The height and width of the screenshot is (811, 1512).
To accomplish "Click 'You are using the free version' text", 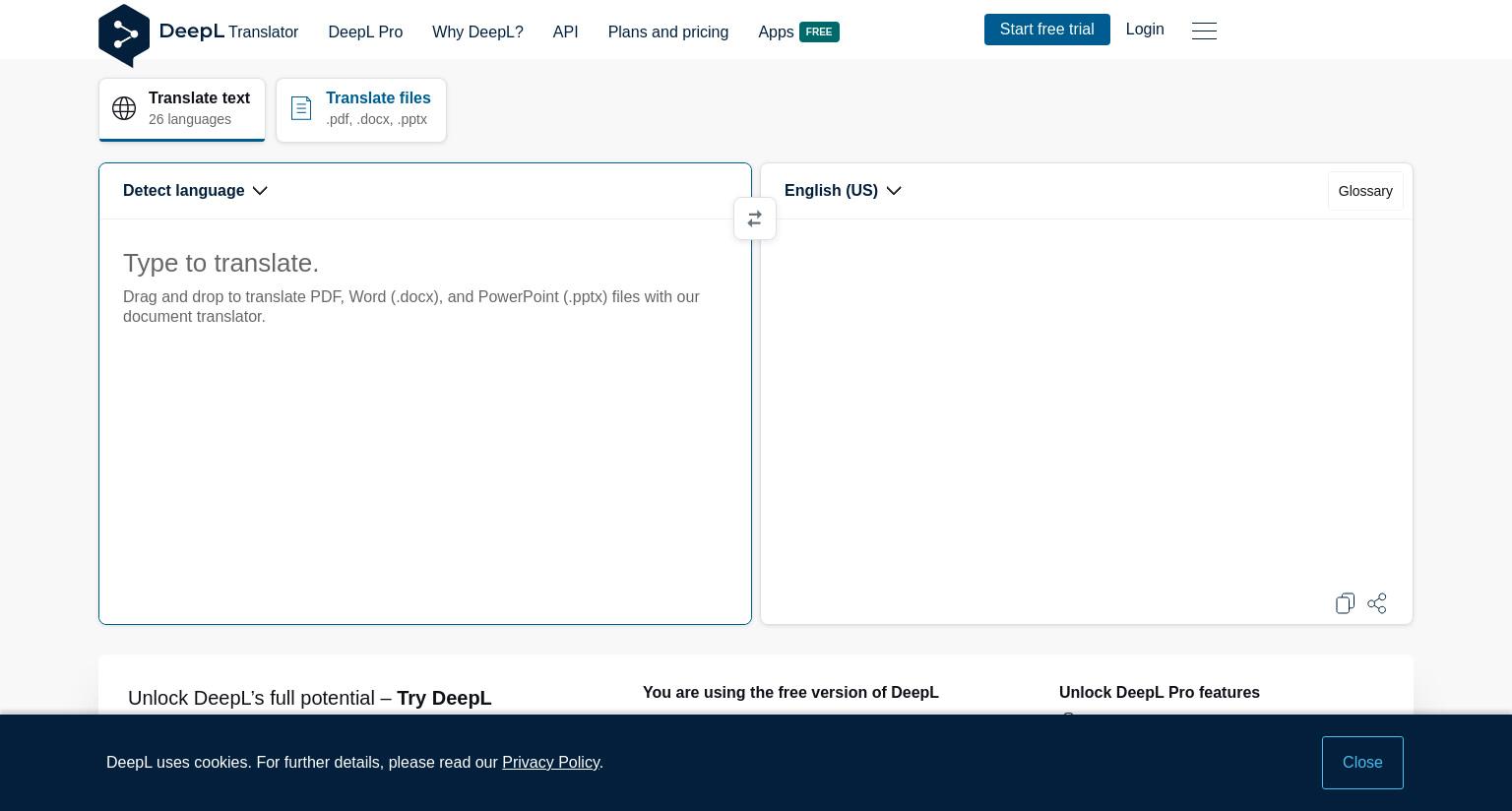I will click(x=790, y=693).
